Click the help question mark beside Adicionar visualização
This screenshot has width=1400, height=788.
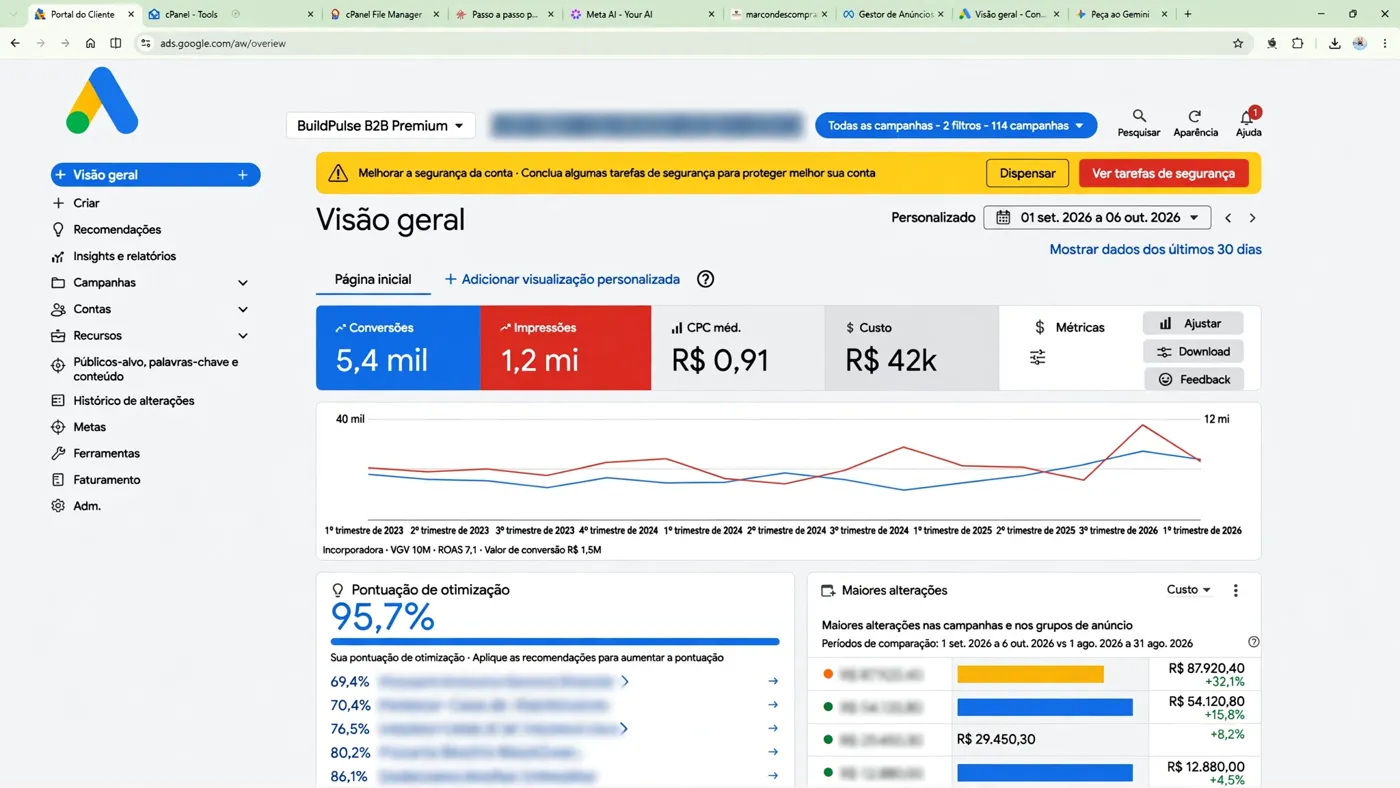click(705, 279)
